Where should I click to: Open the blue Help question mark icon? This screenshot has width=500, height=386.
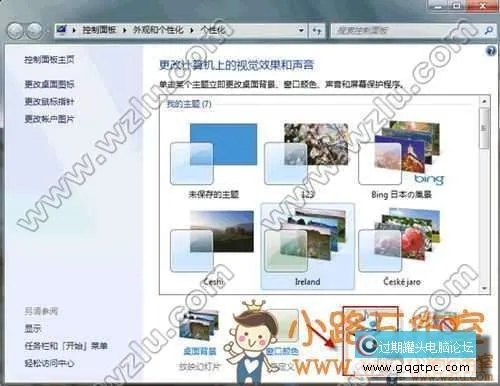click(x=491, y=51)
